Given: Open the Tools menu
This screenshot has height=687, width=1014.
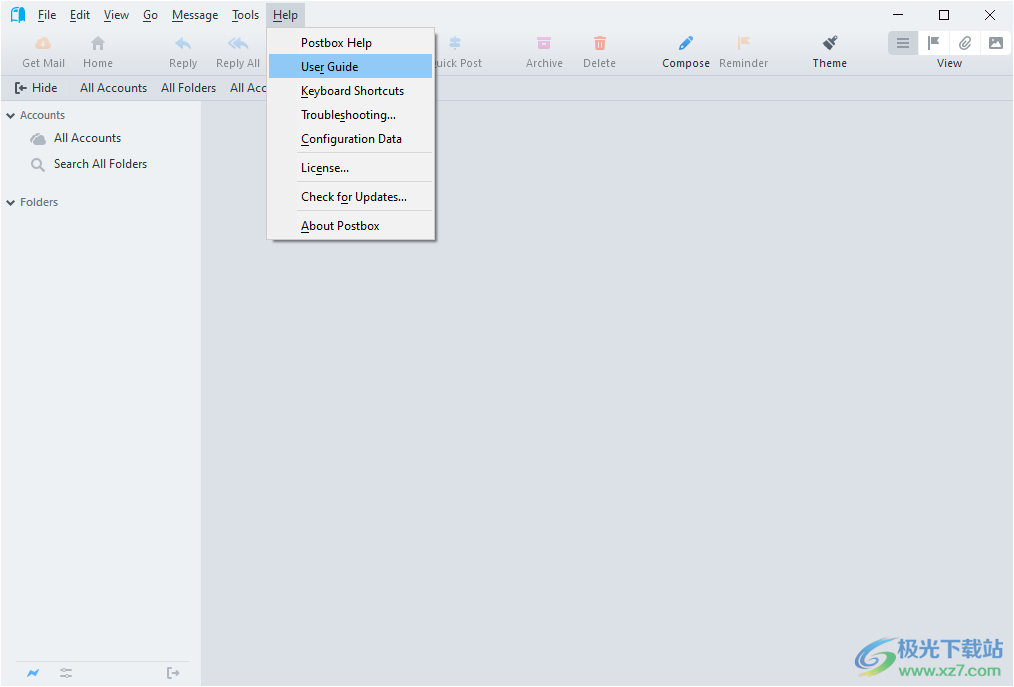Looking at the screenshot, I should point(245,15).
